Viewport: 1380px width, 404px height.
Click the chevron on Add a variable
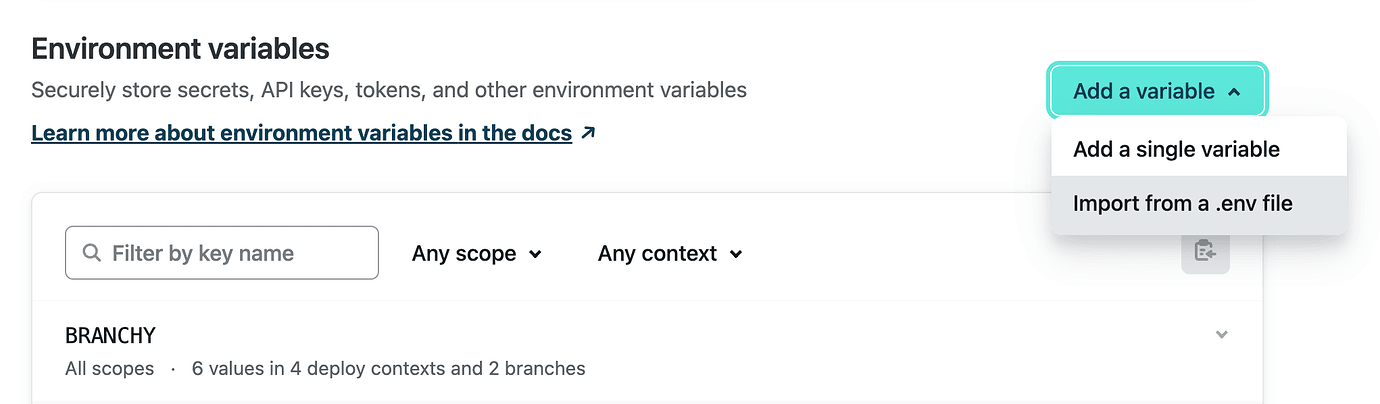[1234, 92]
